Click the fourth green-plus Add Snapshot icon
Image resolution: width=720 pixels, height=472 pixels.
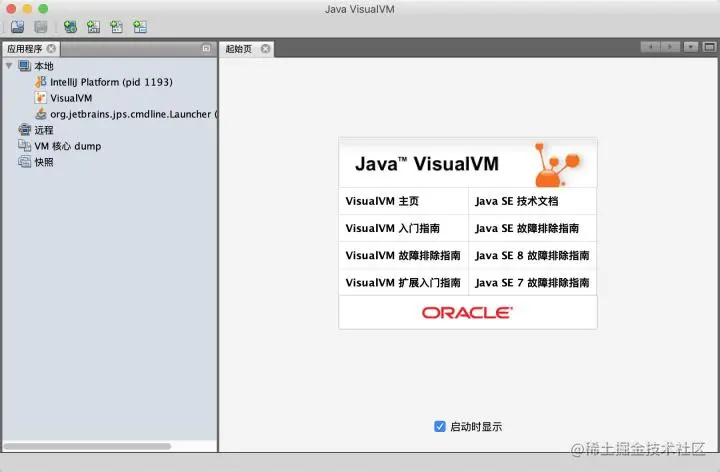pyautogui.click(x=140, y=27)
